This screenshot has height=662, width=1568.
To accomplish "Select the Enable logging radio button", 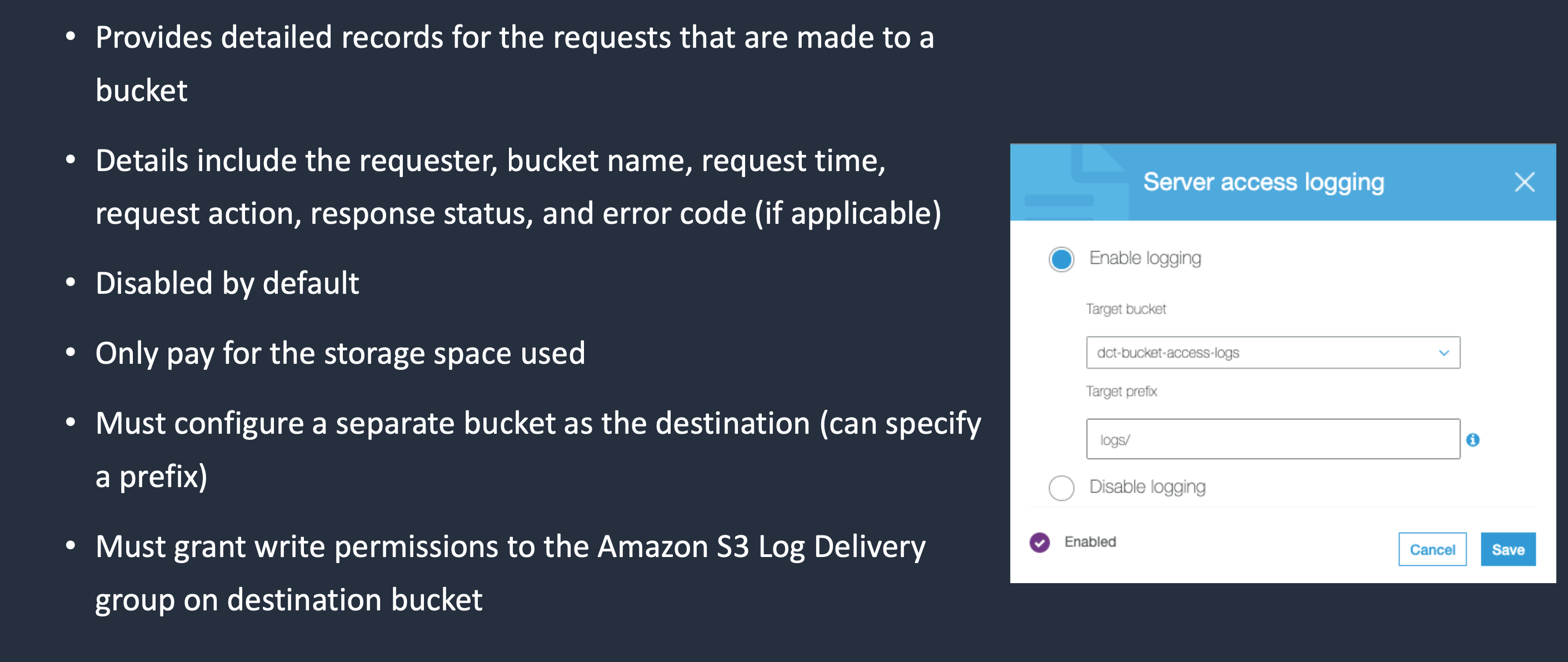I will (1062, 259).
